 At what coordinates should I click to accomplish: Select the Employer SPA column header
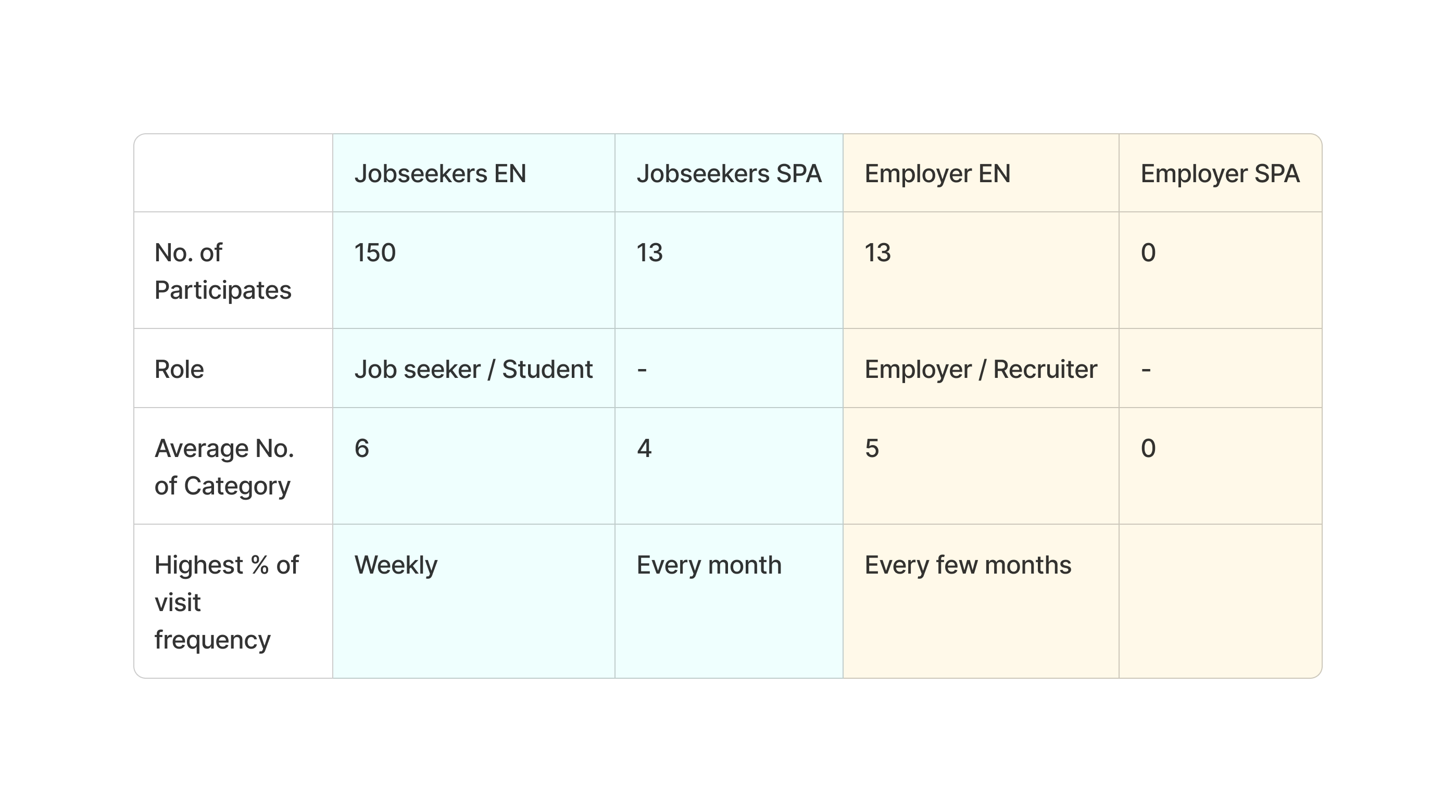click(x=1220, y=173)
